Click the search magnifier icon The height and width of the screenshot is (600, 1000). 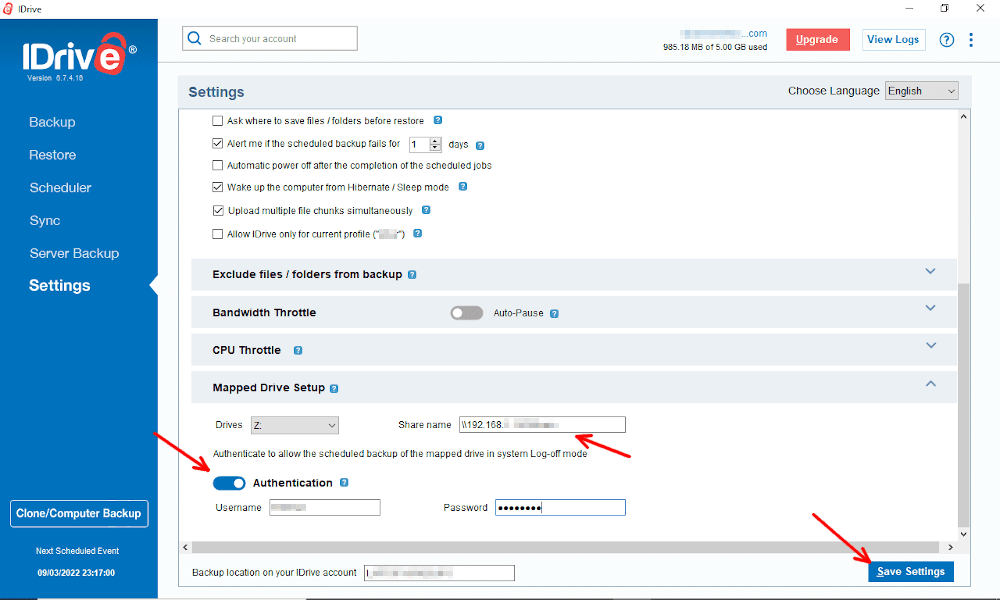point(195,38)
